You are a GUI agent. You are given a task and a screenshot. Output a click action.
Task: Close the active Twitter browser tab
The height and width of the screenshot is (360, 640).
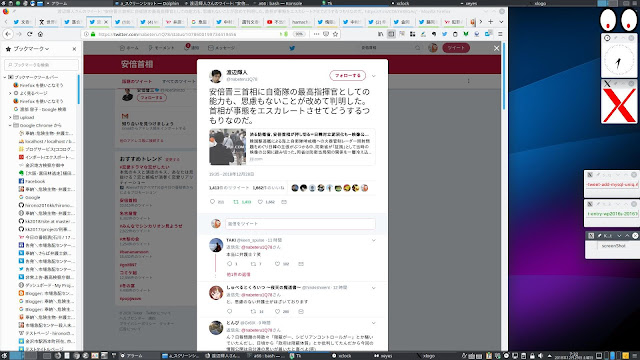pyautogui.click(x=106, y=22)
